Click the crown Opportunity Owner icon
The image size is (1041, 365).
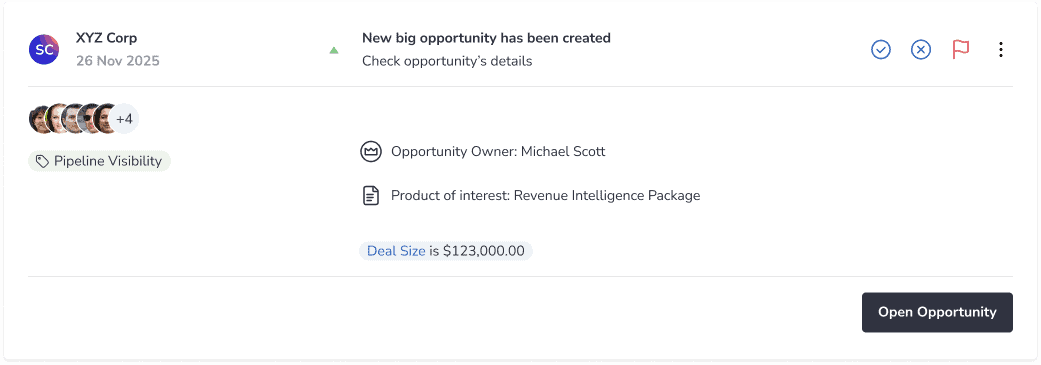click(370, 151)
